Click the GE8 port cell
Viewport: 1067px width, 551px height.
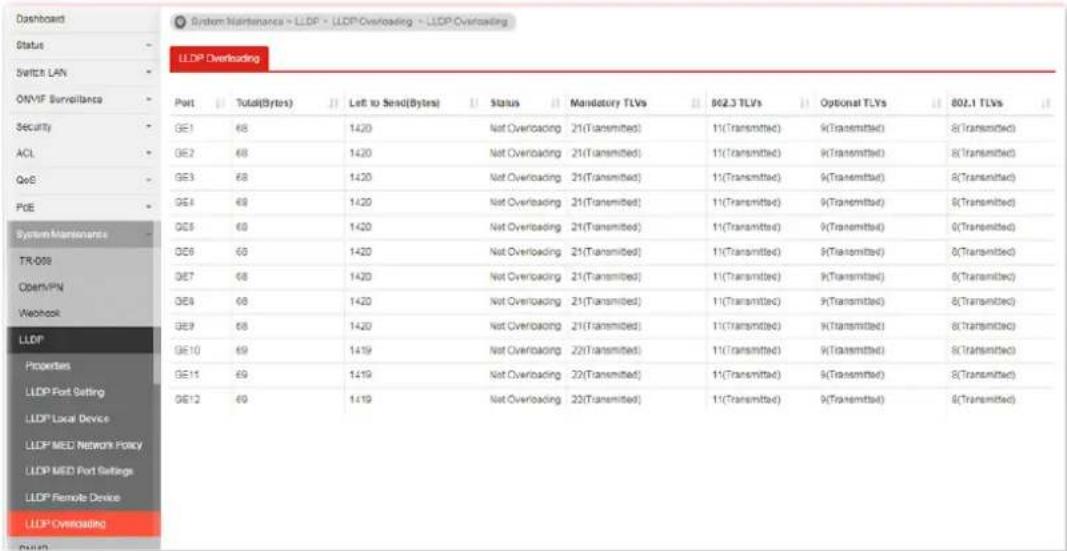(x=182, y=301)
